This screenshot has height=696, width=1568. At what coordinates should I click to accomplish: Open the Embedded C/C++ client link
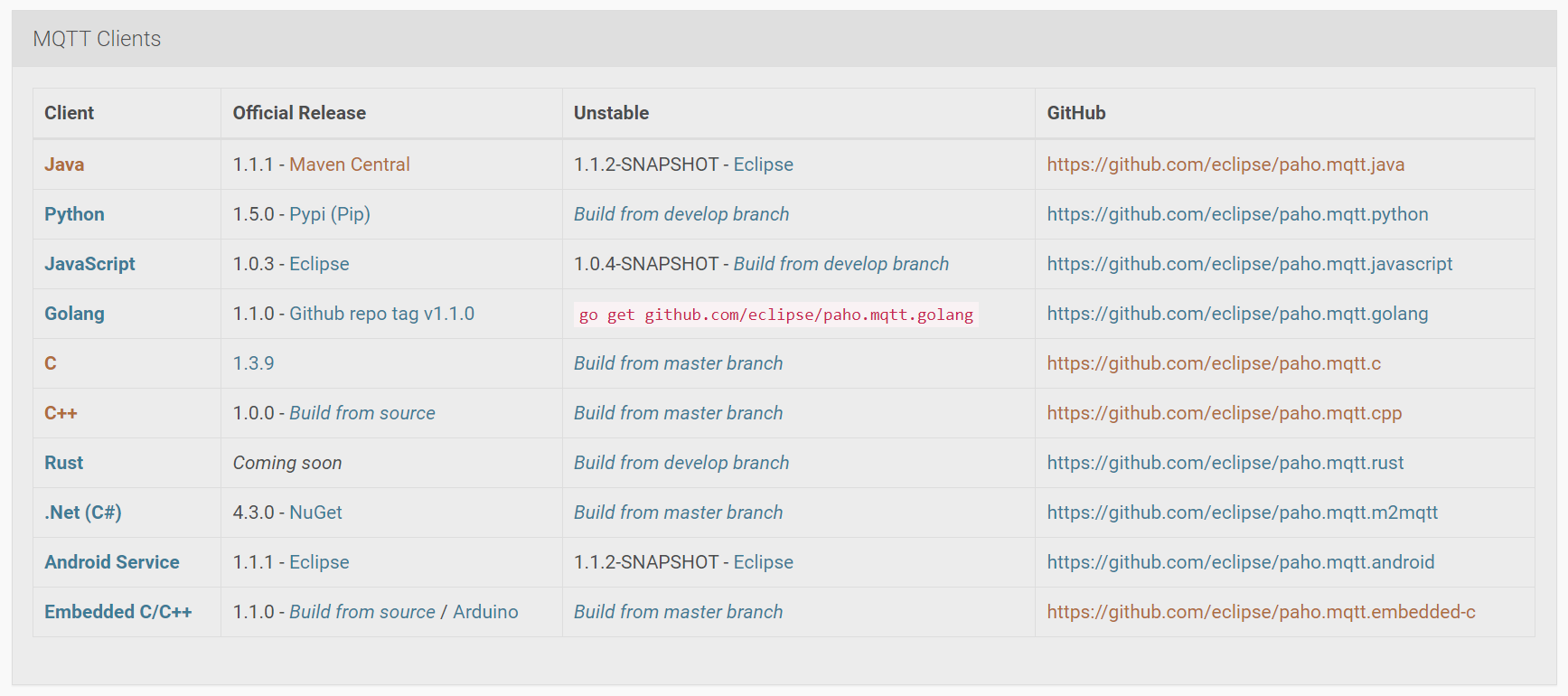118,612
